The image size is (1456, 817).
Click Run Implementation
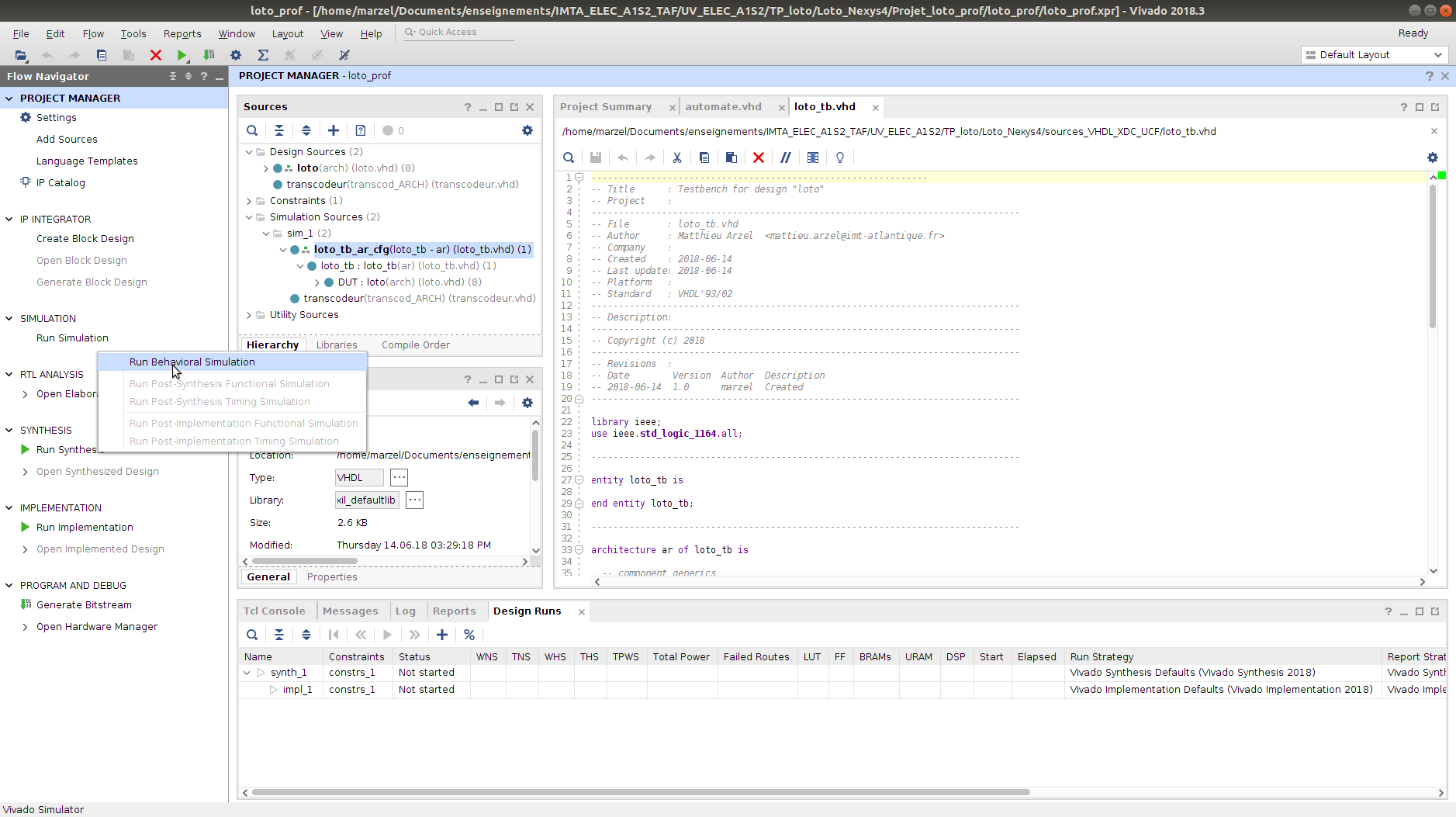(85, 528)
